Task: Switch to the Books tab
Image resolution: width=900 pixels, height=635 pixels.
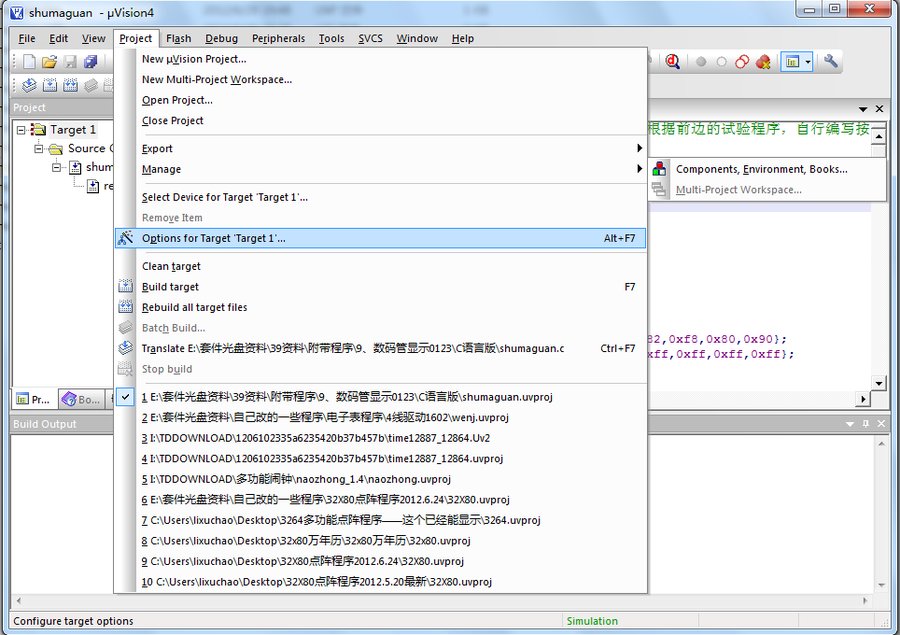Action: [82, 399]
